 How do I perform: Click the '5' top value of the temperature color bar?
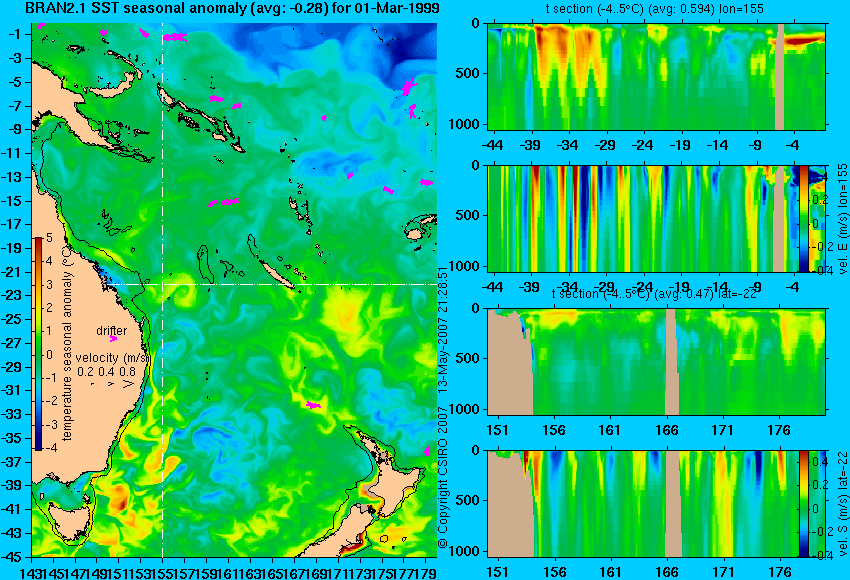[x=49, y=238]
